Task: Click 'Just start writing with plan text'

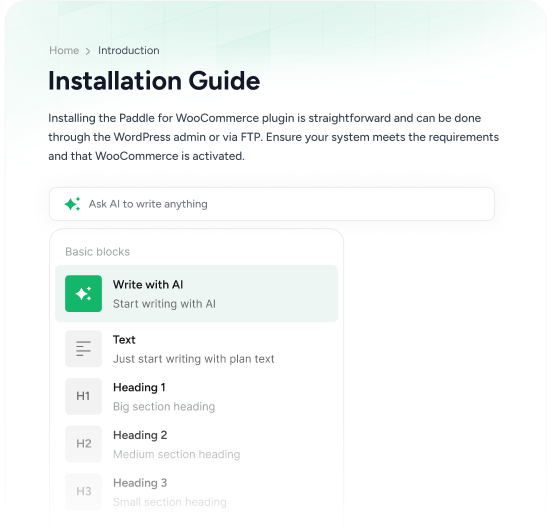Action: click(193, 359)
